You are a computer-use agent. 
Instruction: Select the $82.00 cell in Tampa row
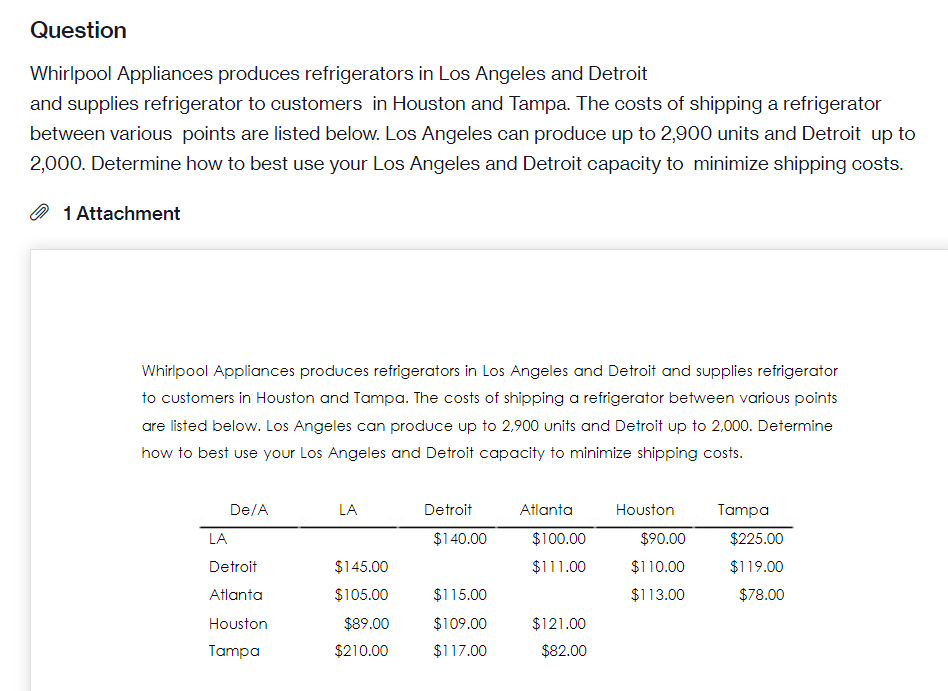(564, 651)
